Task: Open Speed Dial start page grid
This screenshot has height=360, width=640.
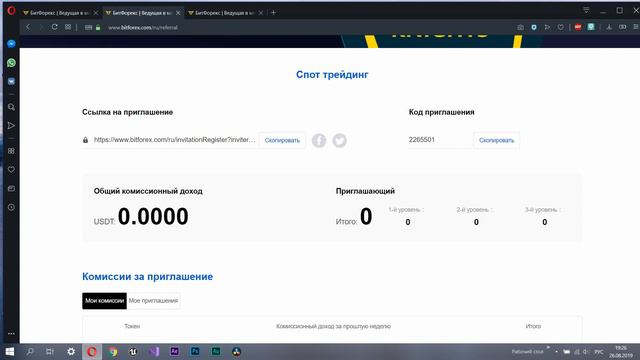Action: (x=68, y=27)
